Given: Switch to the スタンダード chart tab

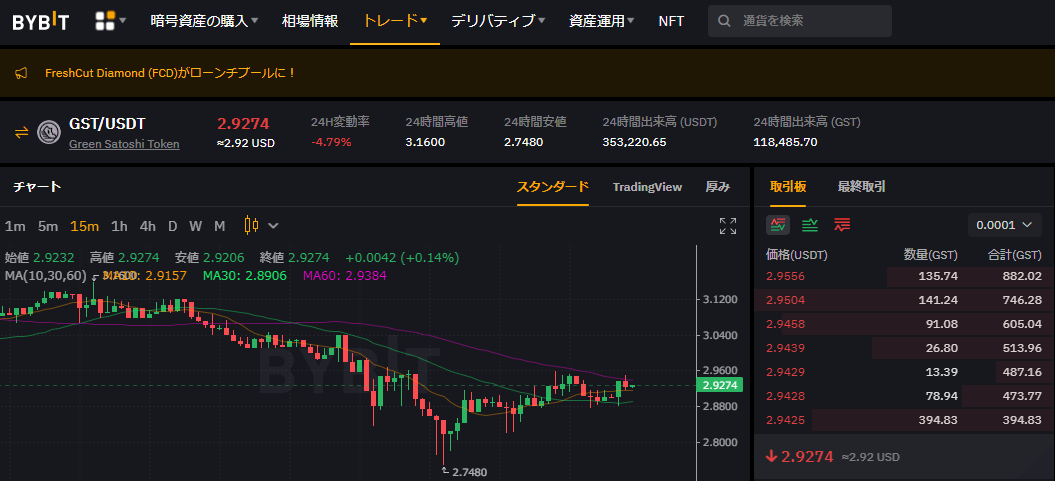Looking at the screenshot, I should pyautogui.click(x=552, y=186).
